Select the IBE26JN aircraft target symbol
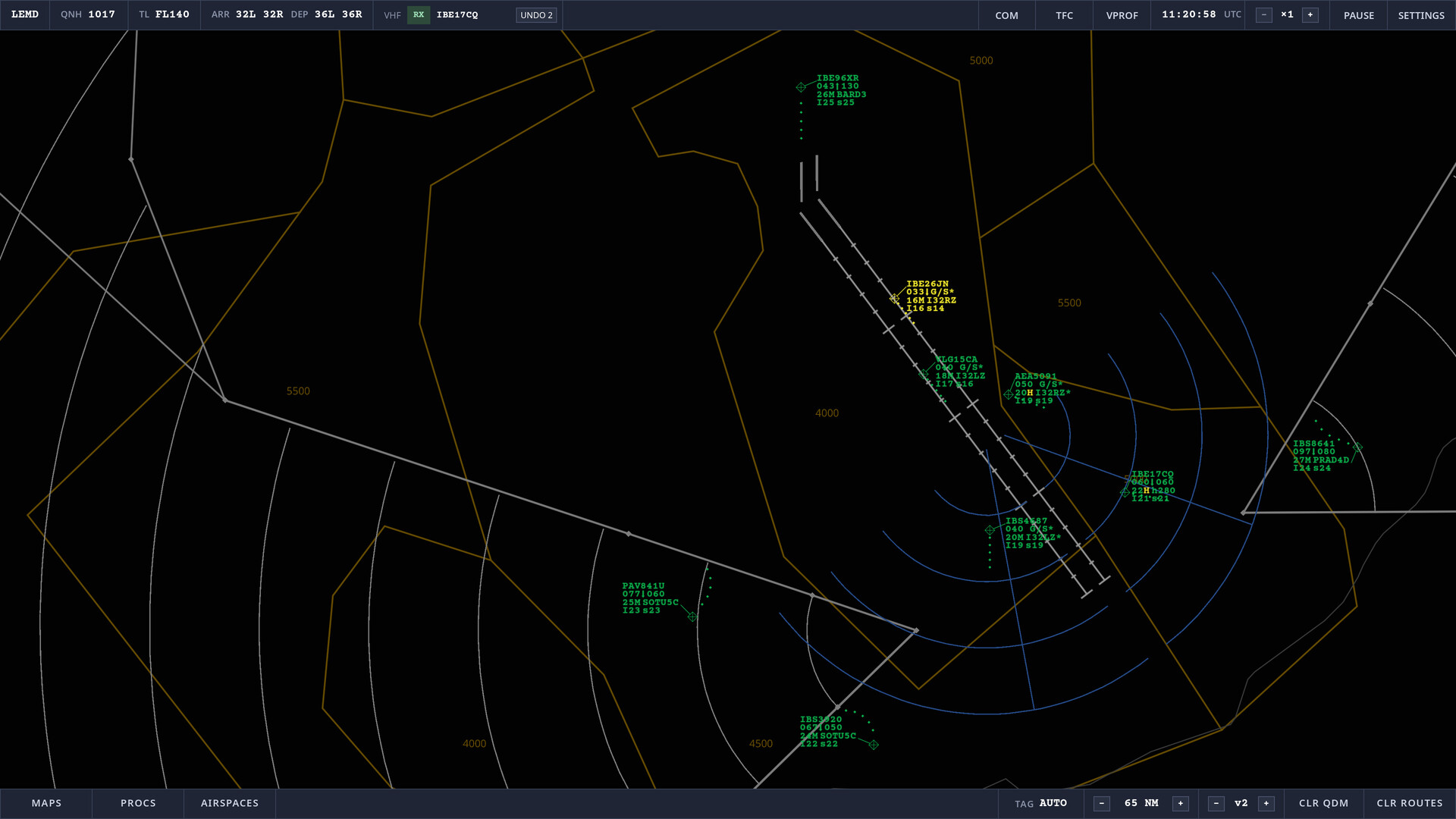The height and width of the screenshot is (819, 1456). pos(895,299)
